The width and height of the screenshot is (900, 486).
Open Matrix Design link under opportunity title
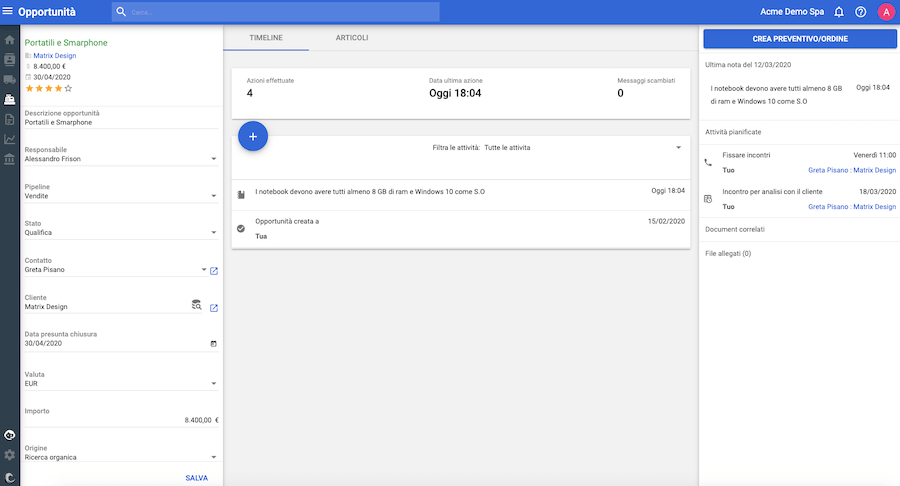click(x=55, y=56)
